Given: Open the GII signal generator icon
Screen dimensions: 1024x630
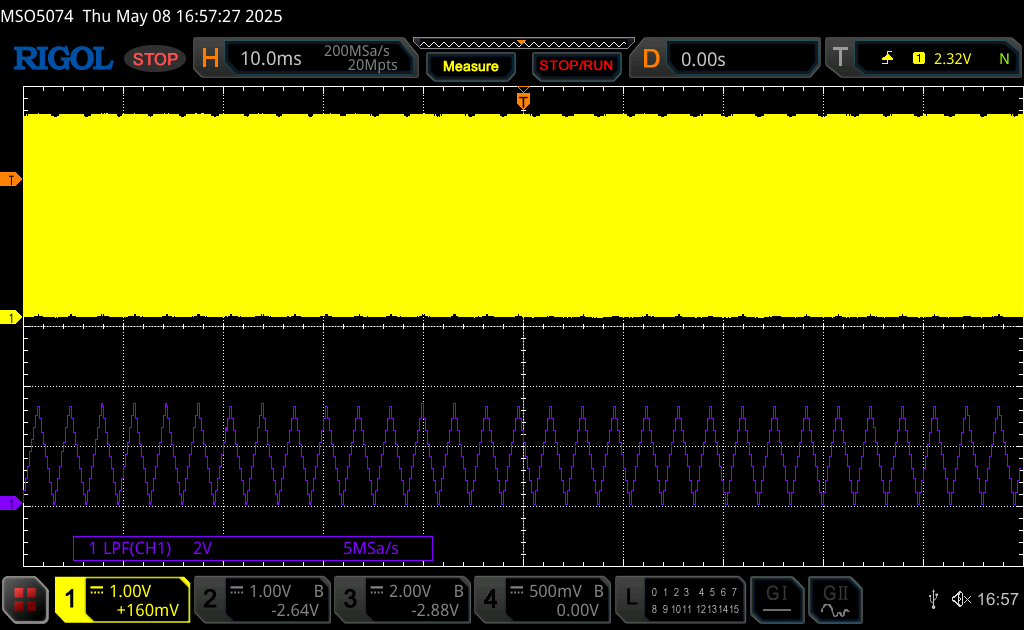Looking at the screenshot, I should (x=834, y=599).
